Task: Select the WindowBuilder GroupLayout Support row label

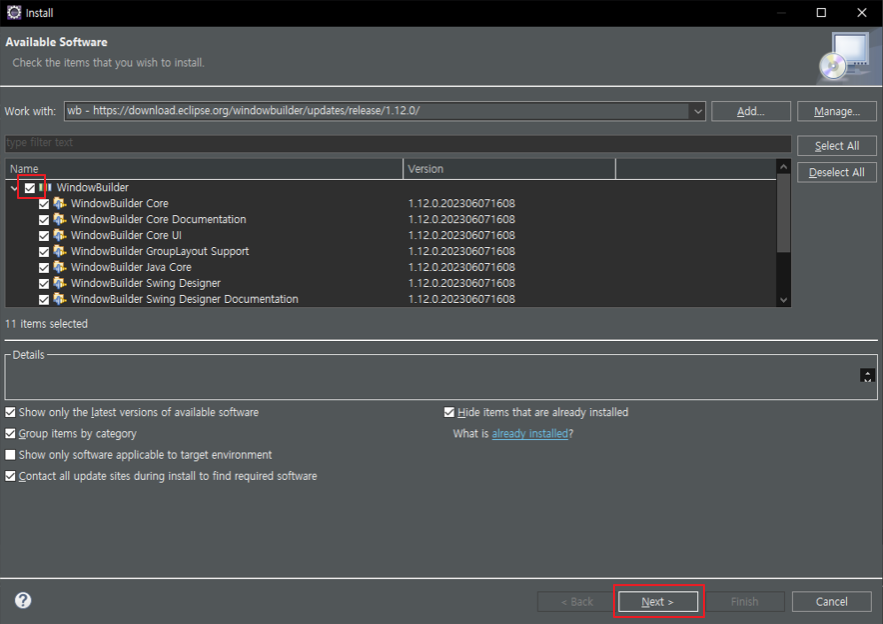Action: pos(160,251)
